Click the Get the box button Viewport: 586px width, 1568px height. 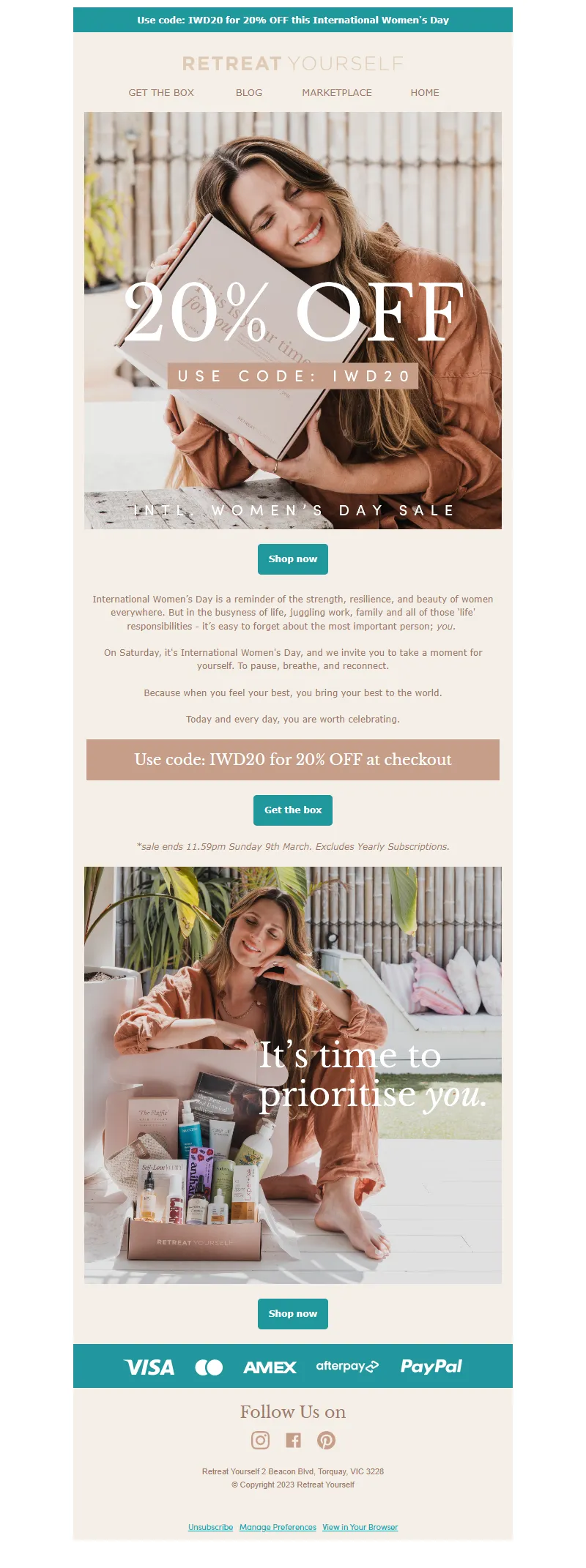point(293,810)
